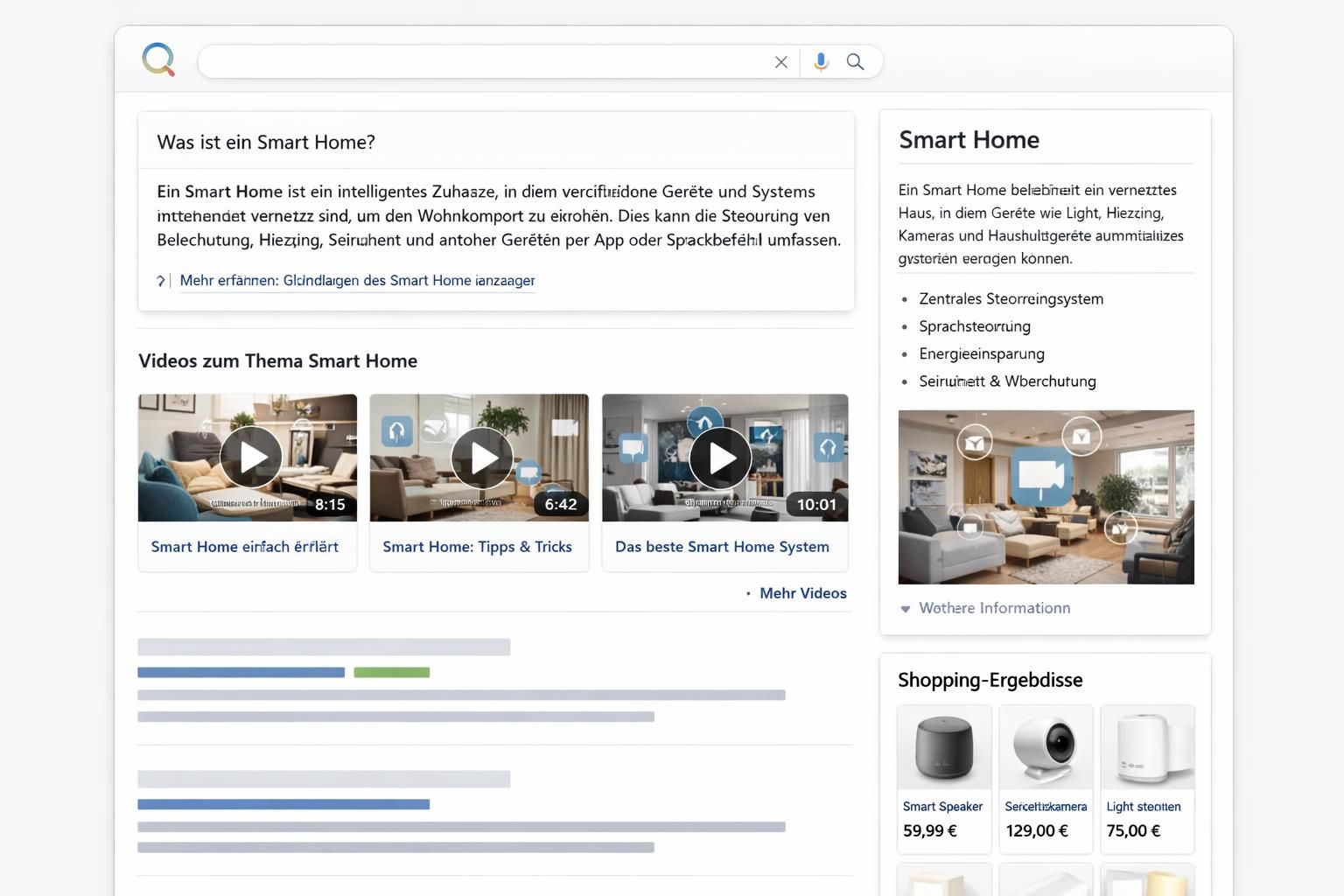The height and width of the screenshot is (896, 1344).
Task: Play the 'Smart Home: Tipps & Tricks' video
Action: (x=482, y=457)
